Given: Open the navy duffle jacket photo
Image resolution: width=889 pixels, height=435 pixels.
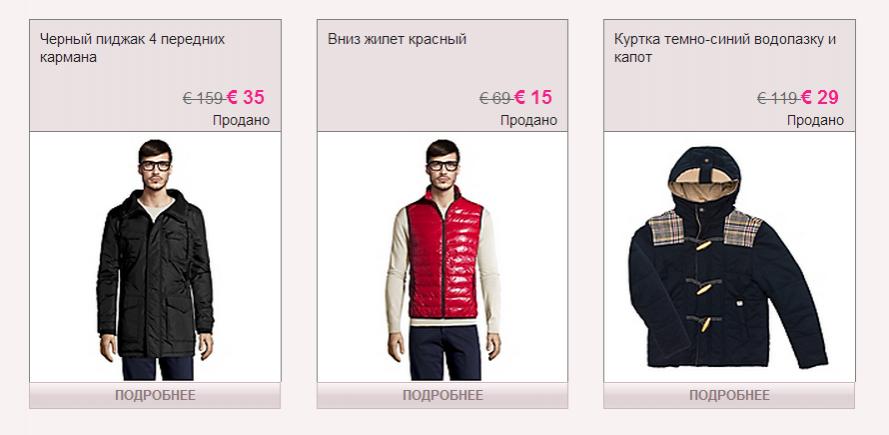Looking at the screenshot, I should 729,257.
